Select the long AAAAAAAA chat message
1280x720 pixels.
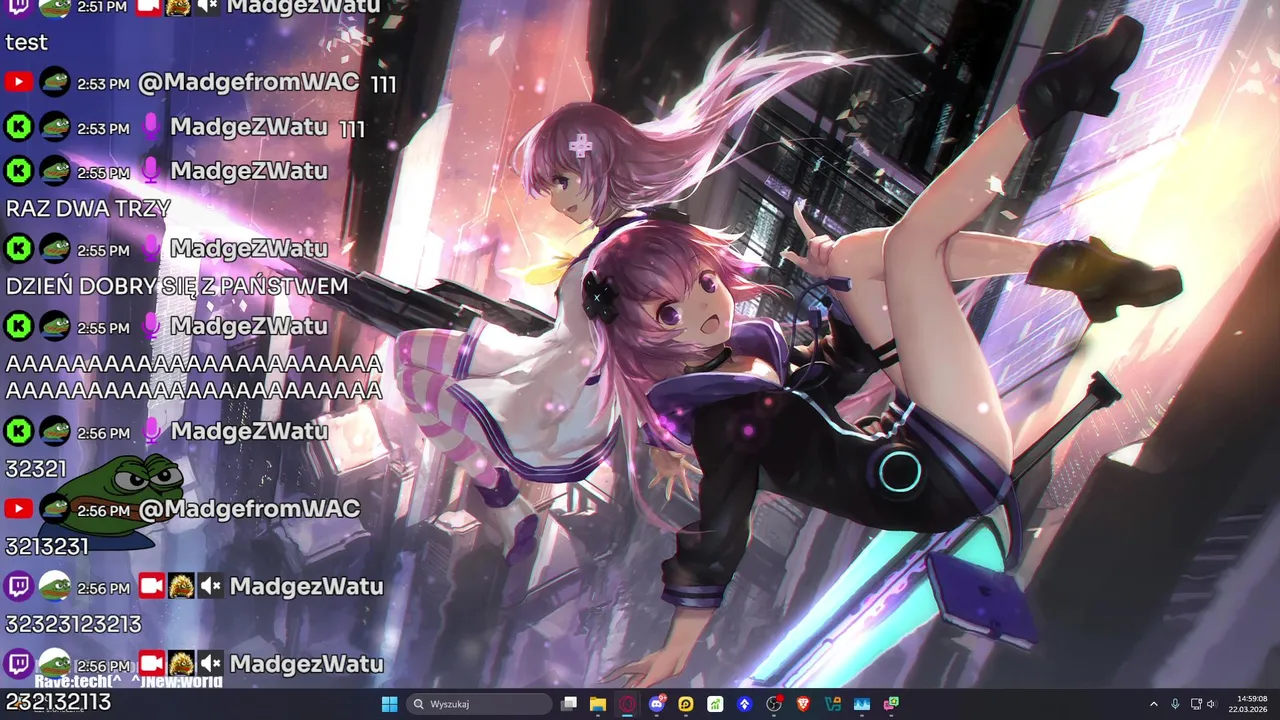click(194, 377)
